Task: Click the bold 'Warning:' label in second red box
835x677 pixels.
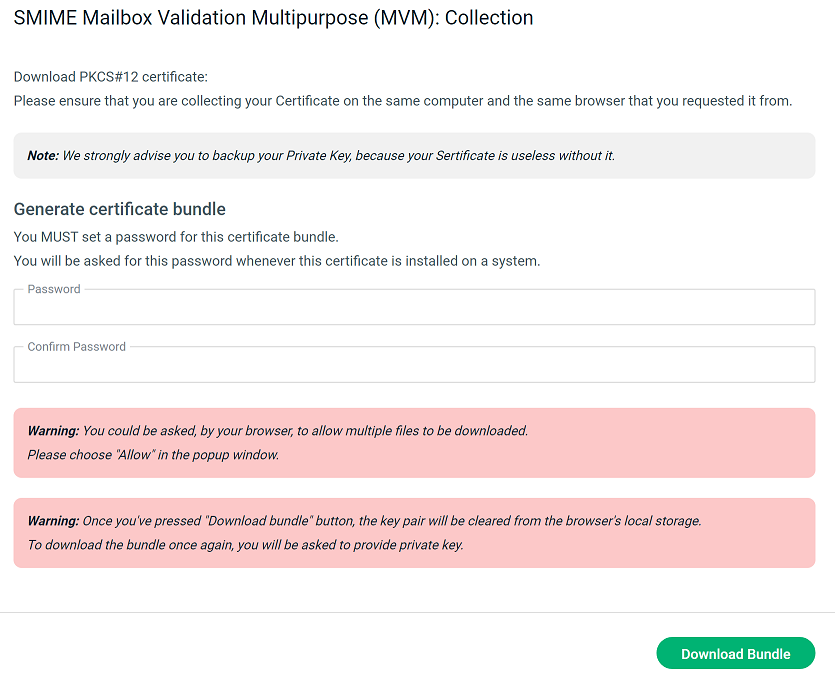Action: (x=53, y=521)
